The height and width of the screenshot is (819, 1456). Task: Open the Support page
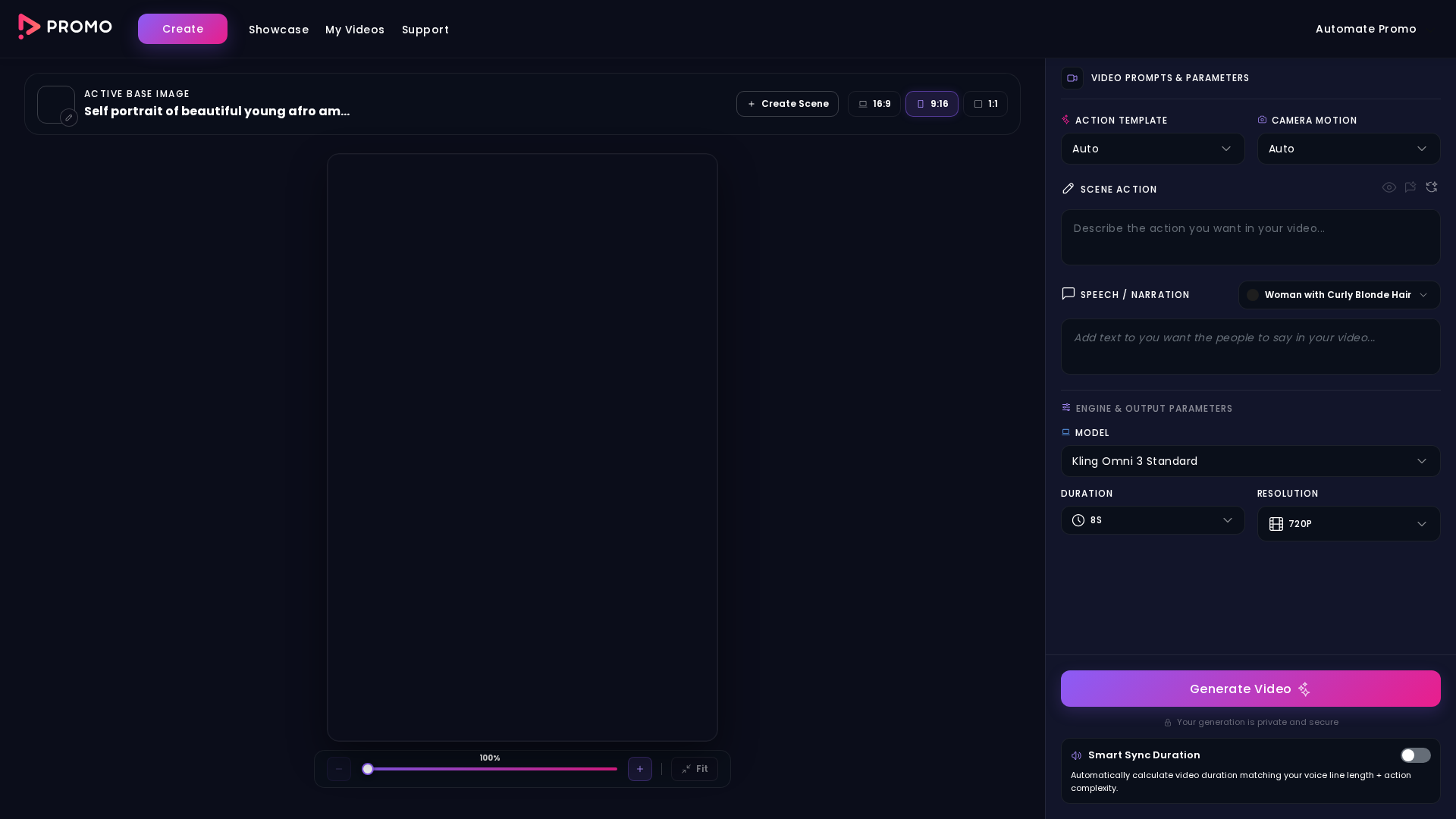425,30
